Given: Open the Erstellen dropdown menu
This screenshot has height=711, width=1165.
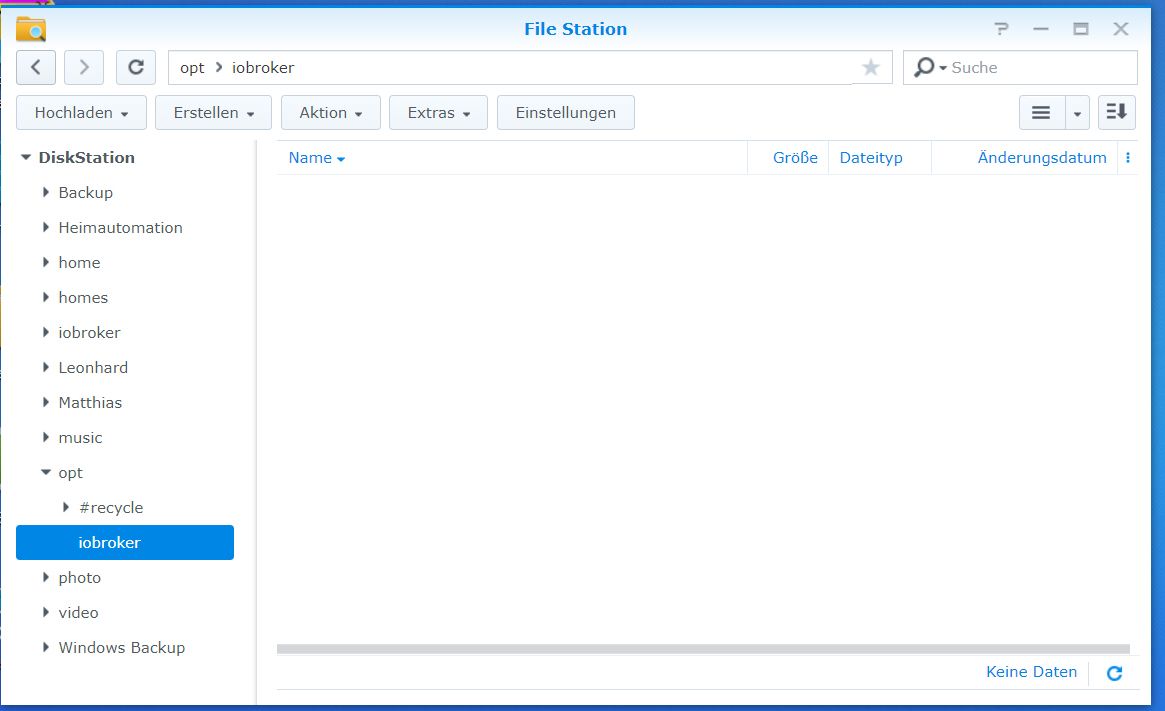Looking at the screenshot, I should click(213, 113).
